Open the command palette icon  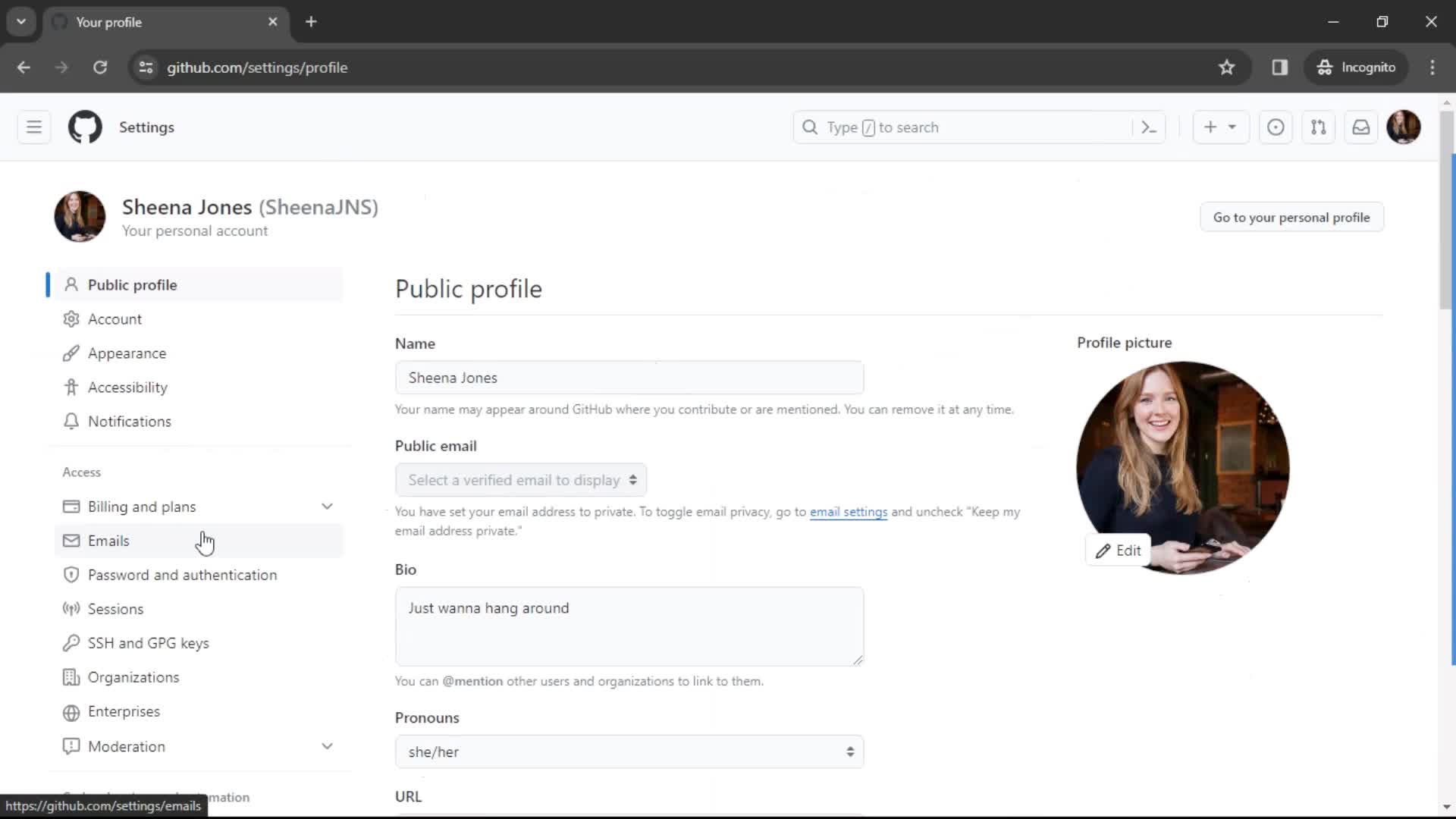1149,127
